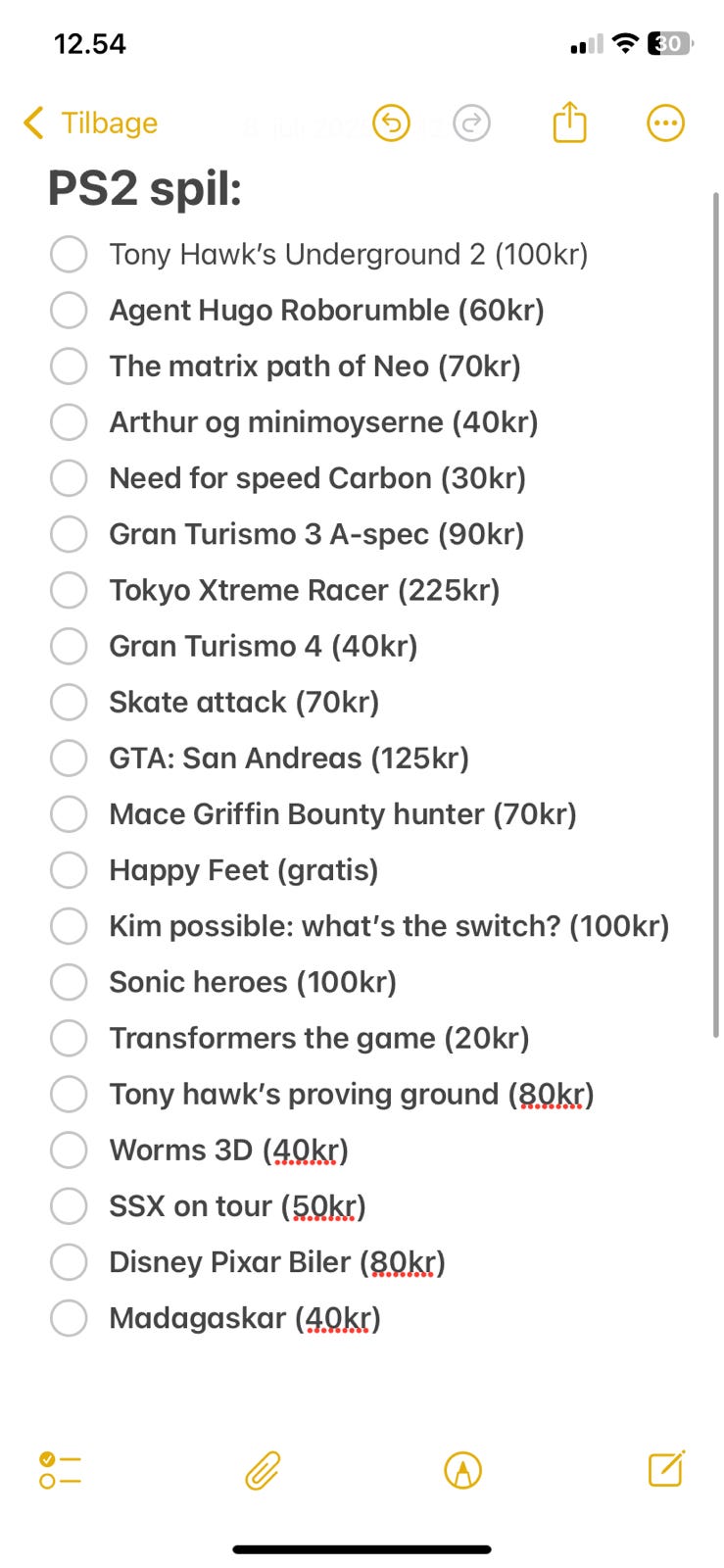Go back with the Tilbage button
This screenshot has height=1568, width=724.
109,123
